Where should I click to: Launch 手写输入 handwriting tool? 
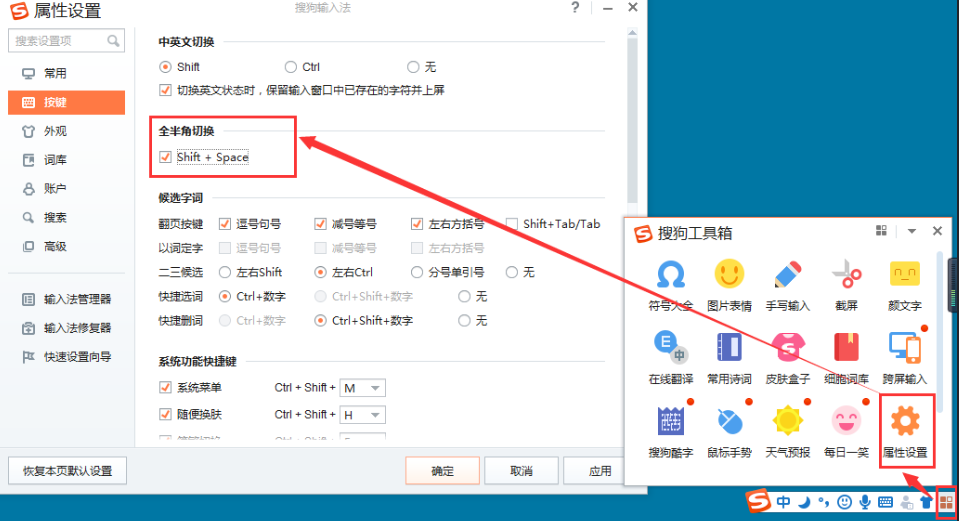pos(788,285)
